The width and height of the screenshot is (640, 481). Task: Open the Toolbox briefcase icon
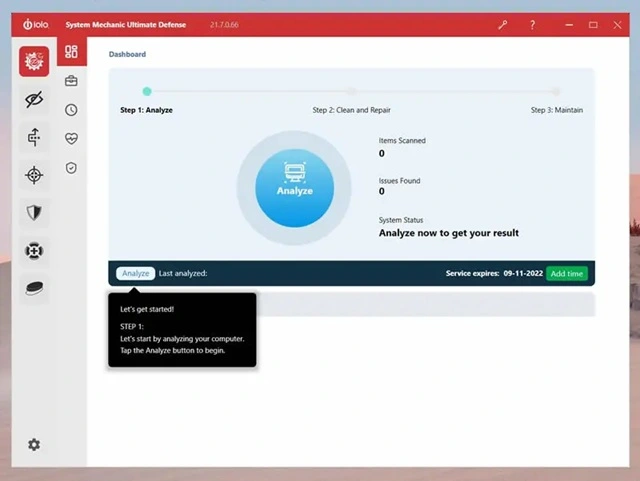coord(71,81)
